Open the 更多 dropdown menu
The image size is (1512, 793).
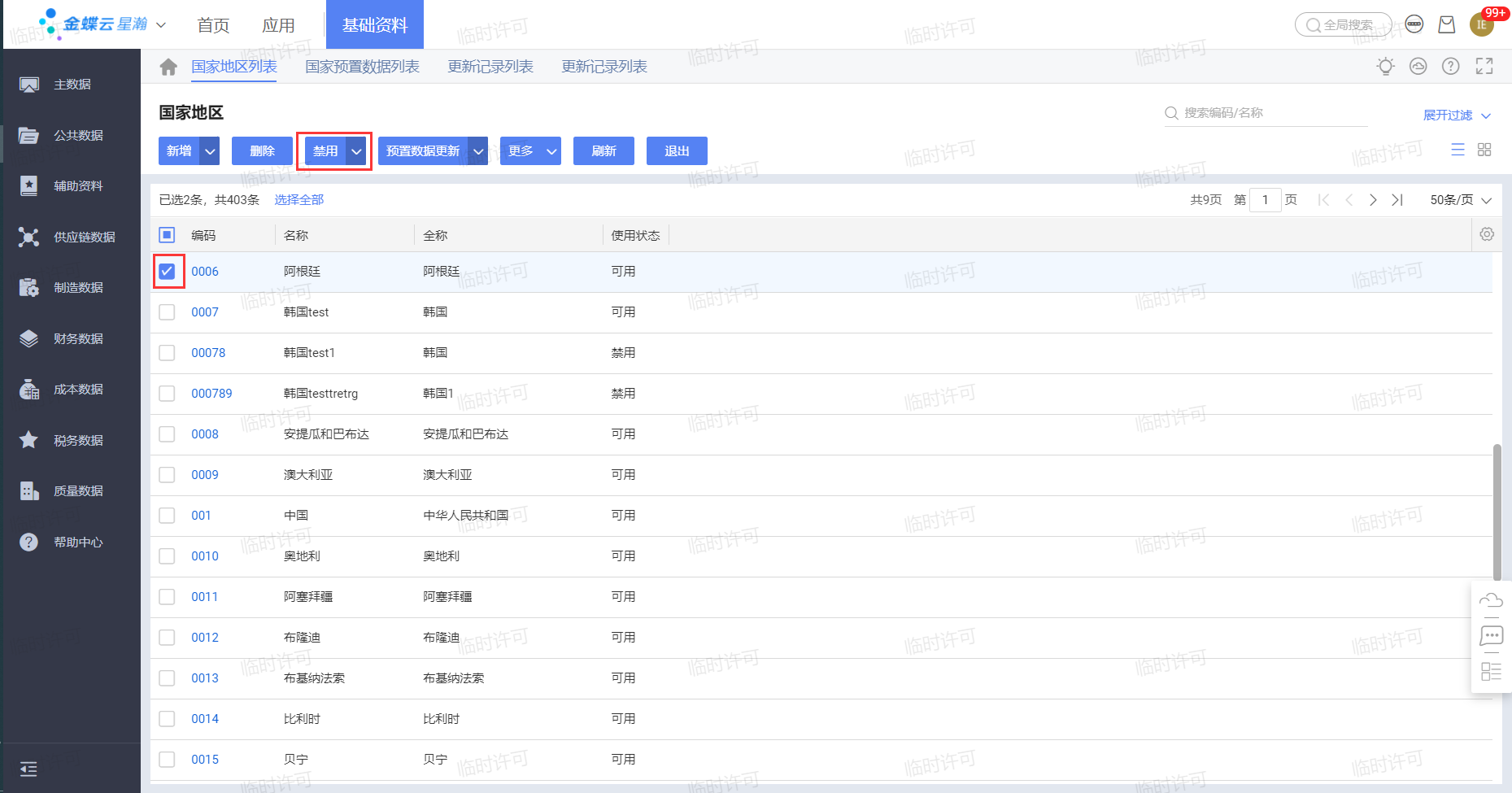click(530, 151)
